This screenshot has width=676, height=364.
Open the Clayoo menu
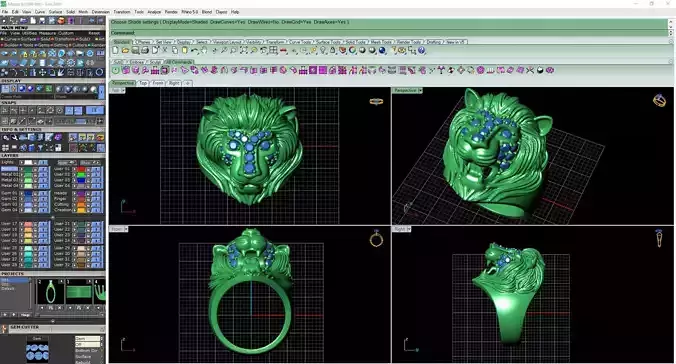click(x=221, y=12)
